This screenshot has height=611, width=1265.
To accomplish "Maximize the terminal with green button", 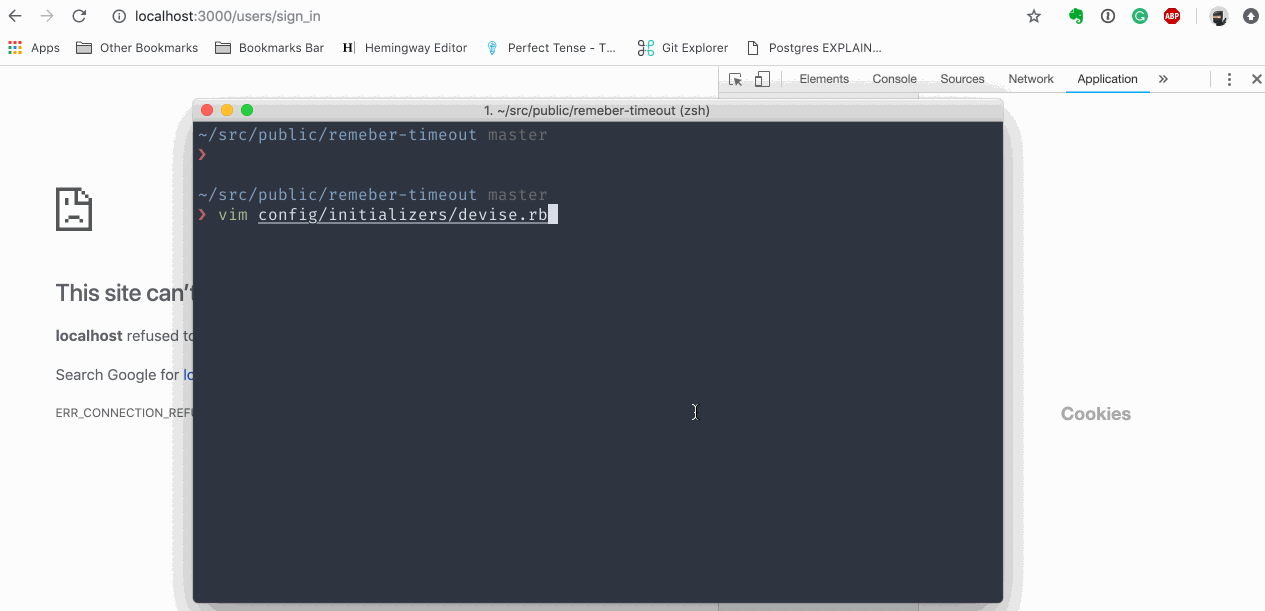I will [x=247, y=110].
